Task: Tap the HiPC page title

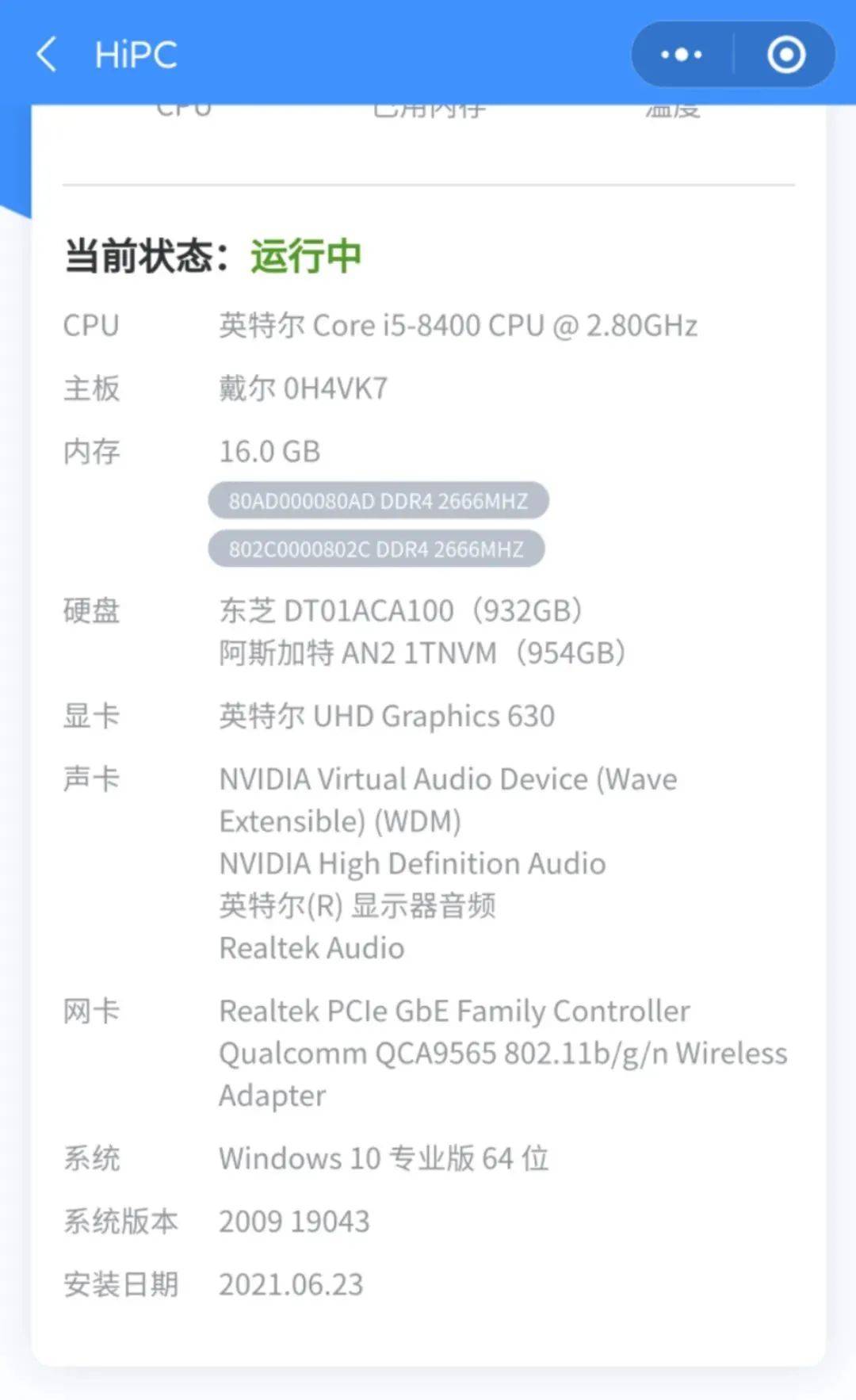Action: pyautogui.click(x=136, y=55)
